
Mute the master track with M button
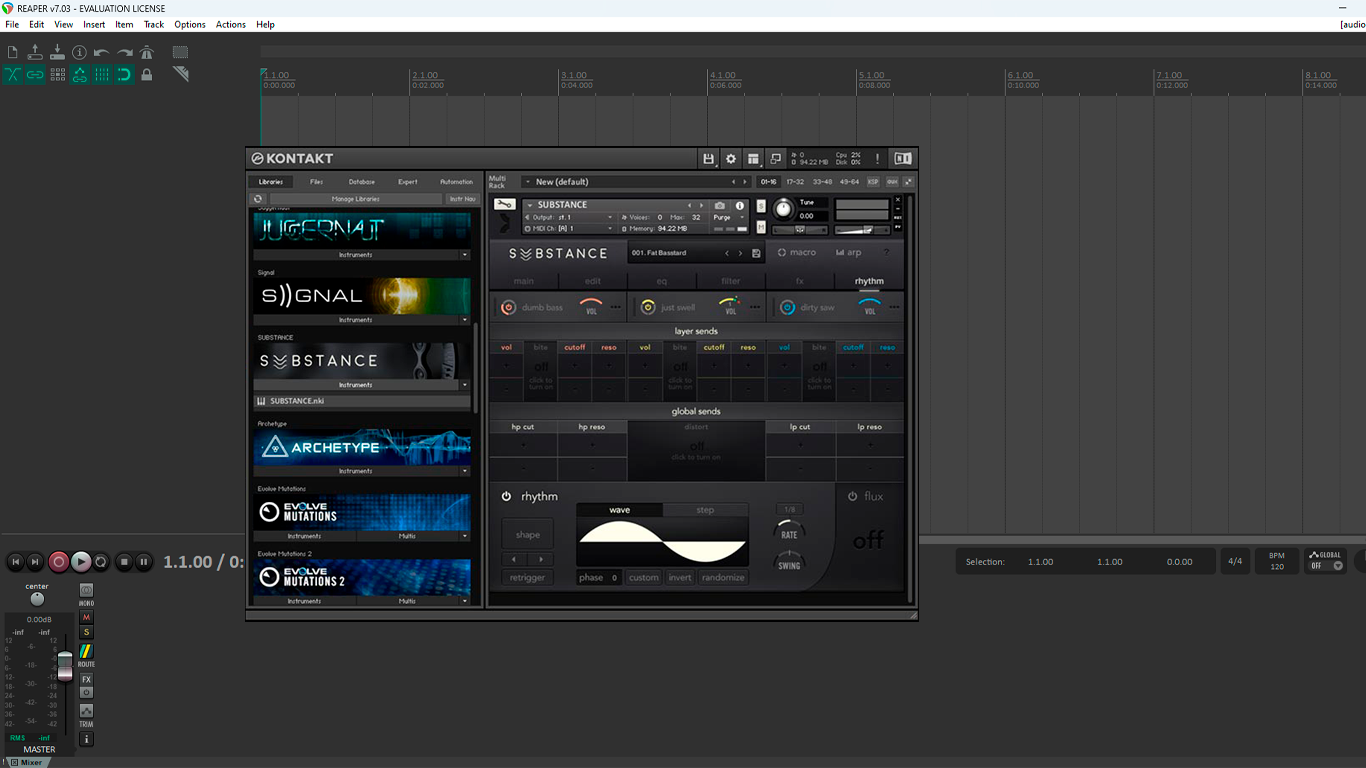point(86,618)
